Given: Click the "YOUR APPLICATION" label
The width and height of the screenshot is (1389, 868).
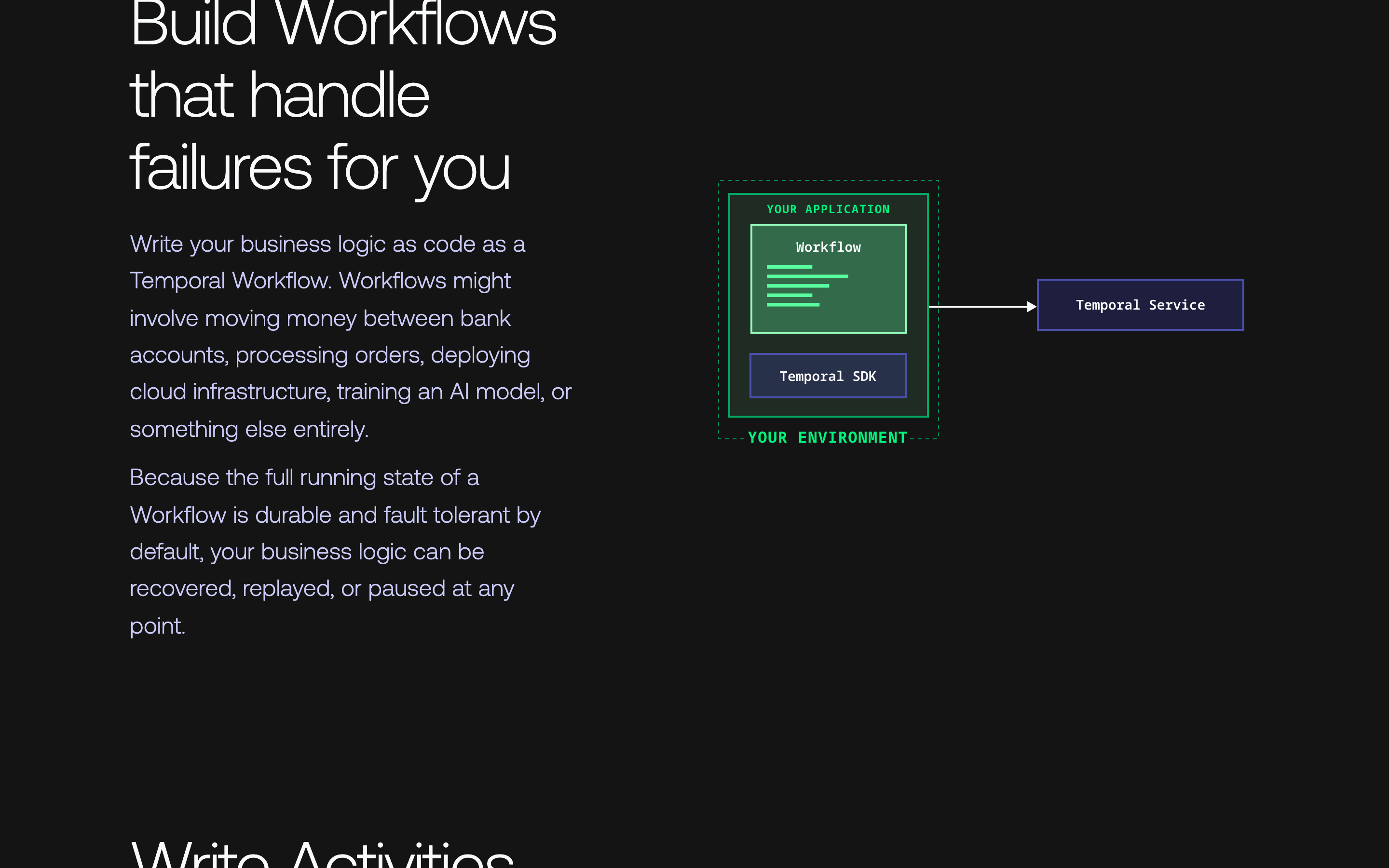Looking at the screenshot, I should (828, 210).
